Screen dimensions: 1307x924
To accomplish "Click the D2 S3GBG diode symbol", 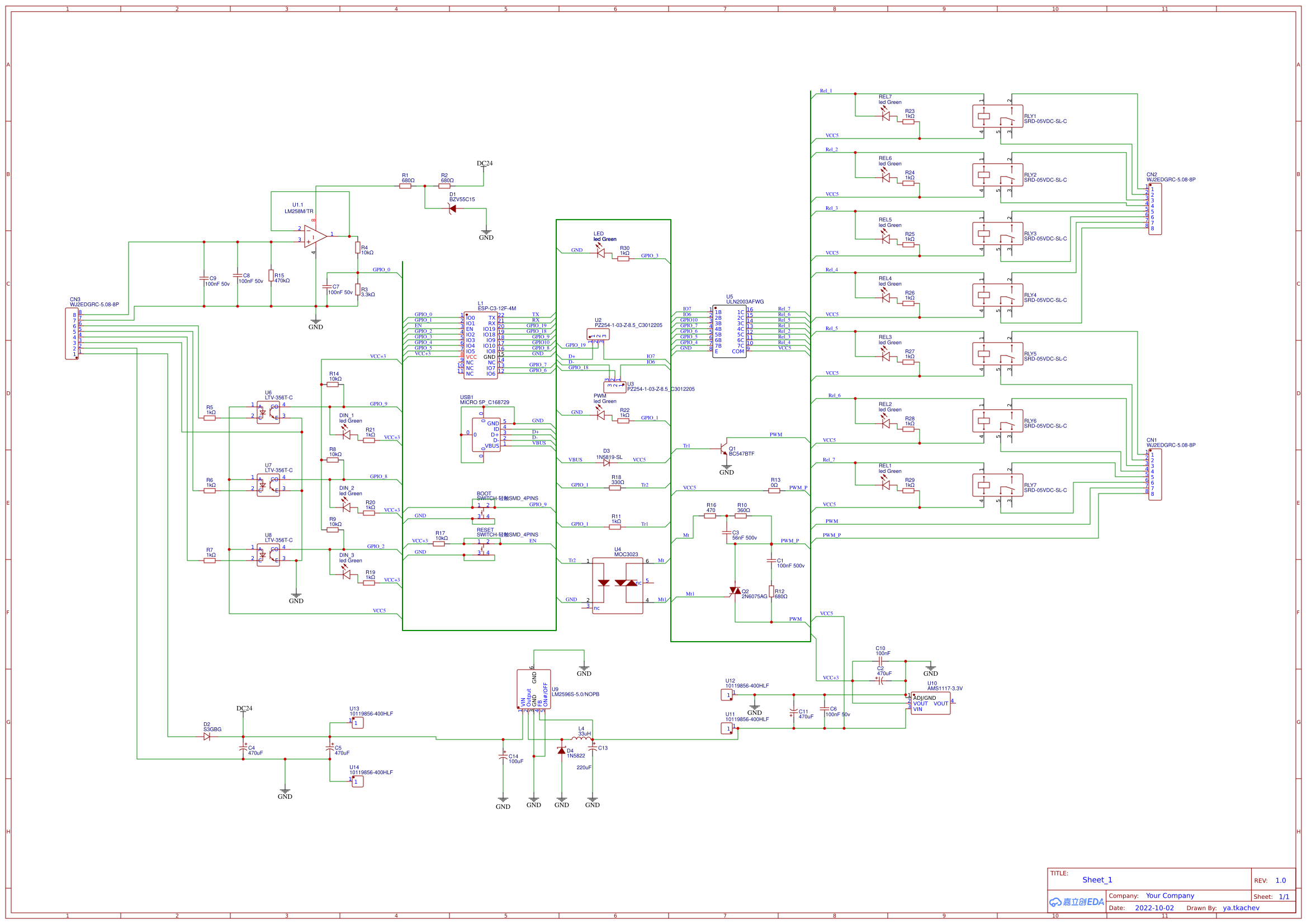I will pyautogui.click(x=207, y=737).
